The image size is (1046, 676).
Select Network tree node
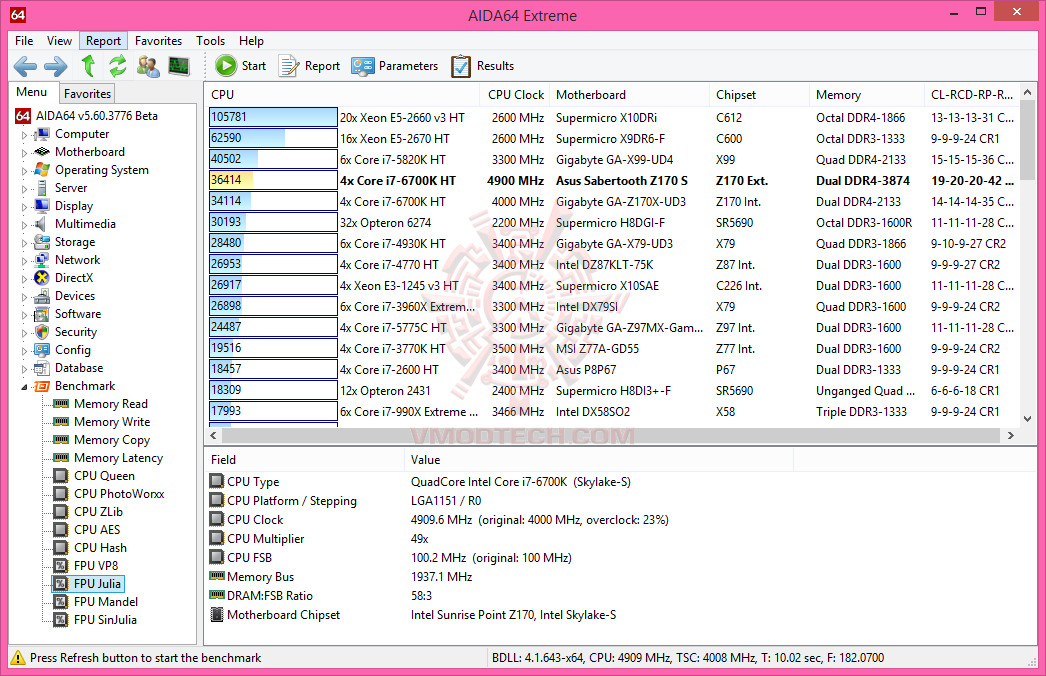point(77,260)
